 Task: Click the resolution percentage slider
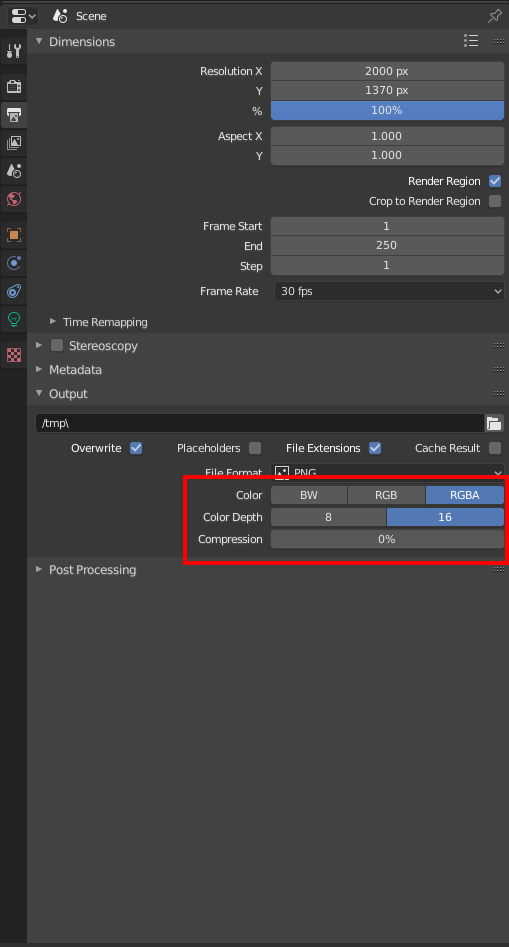(x=387, y=111)
